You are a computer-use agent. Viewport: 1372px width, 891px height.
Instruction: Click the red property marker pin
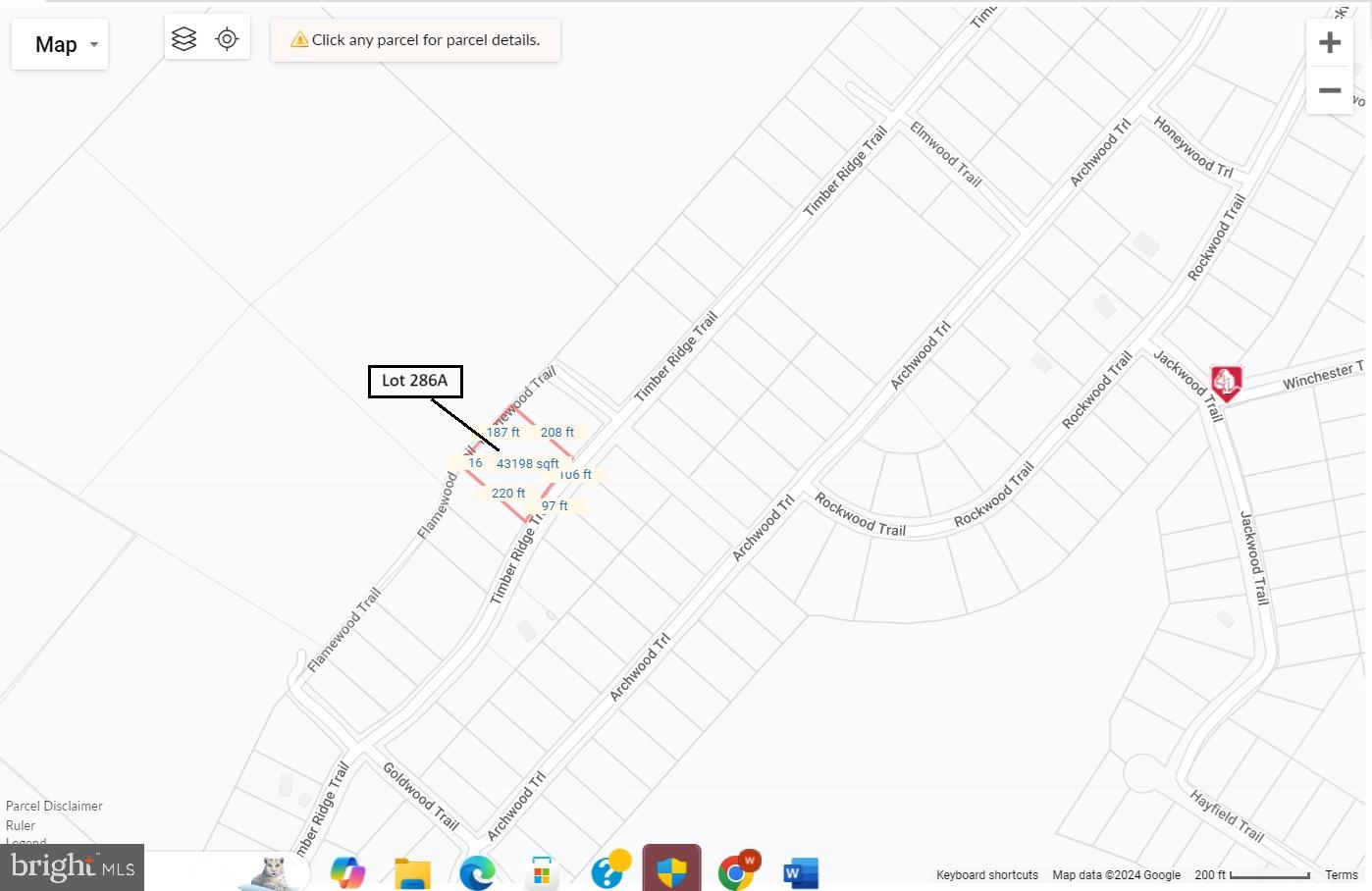1226,383
